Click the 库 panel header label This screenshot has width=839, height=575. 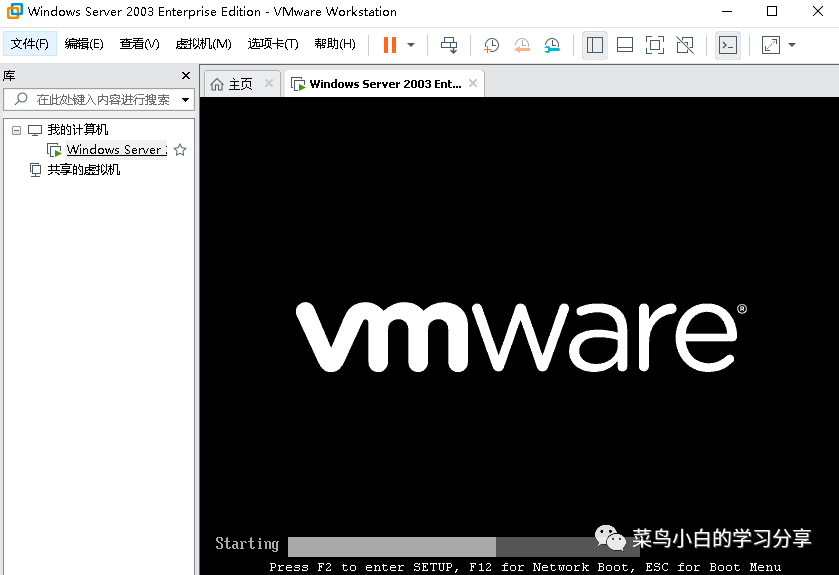[9, 76]
